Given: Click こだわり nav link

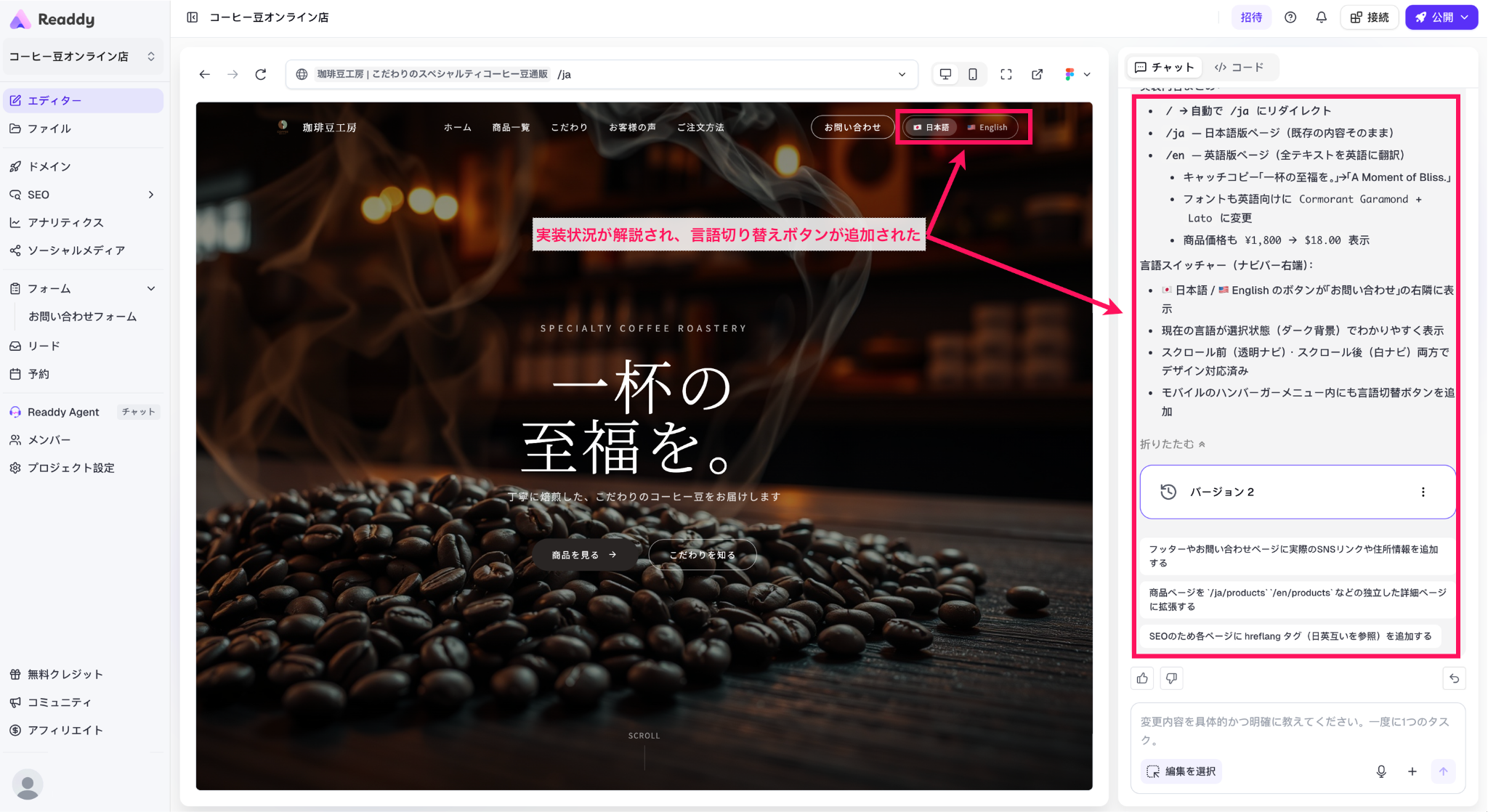Looking at the screenshot, I should click(569, 127).
